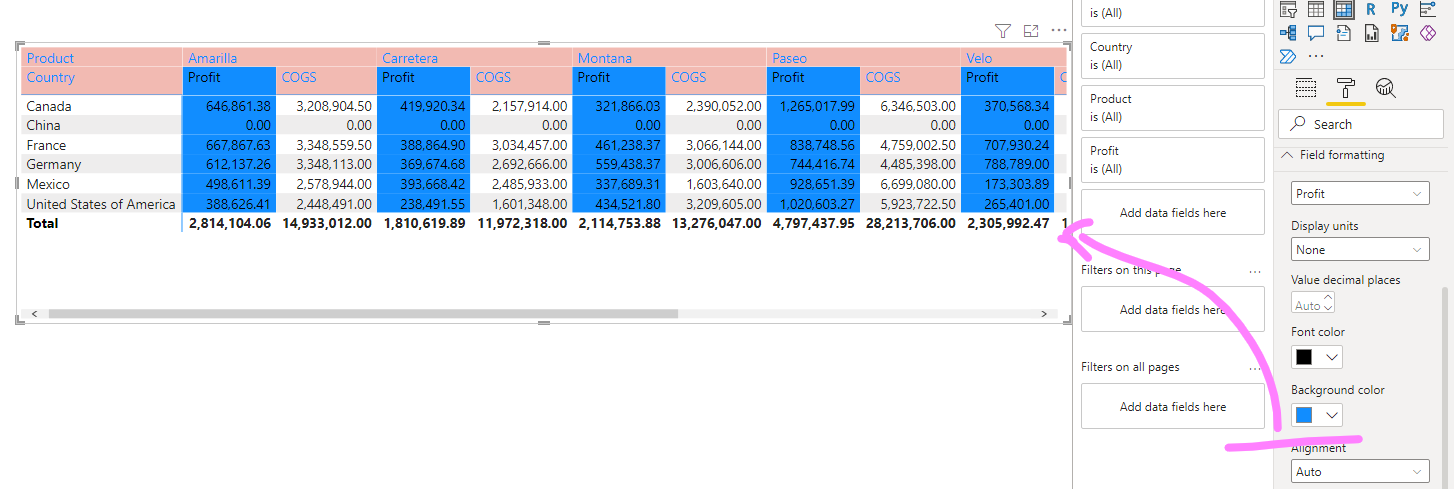Get more visuals via ellipsis
Screen dimensions: 1454x489
click(x=1316, y=56)
